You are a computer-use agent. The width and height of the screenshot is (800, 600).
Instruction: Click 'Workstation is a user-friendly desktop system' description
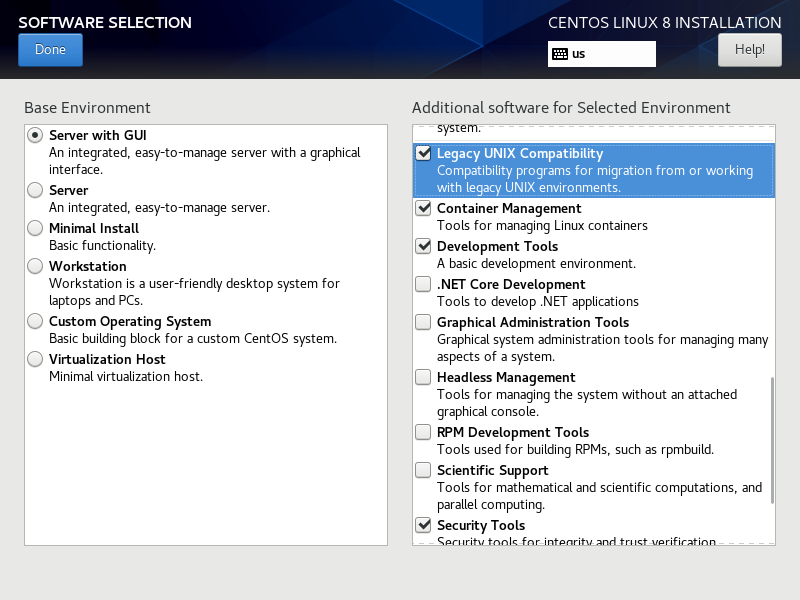[194, 292]
